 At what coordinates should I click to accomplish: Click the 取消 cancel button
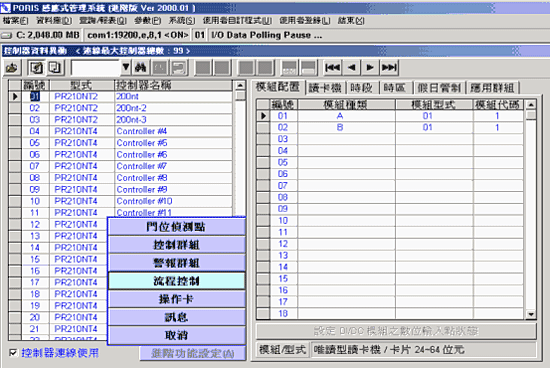pyautogui.click(x=176, y=335)
